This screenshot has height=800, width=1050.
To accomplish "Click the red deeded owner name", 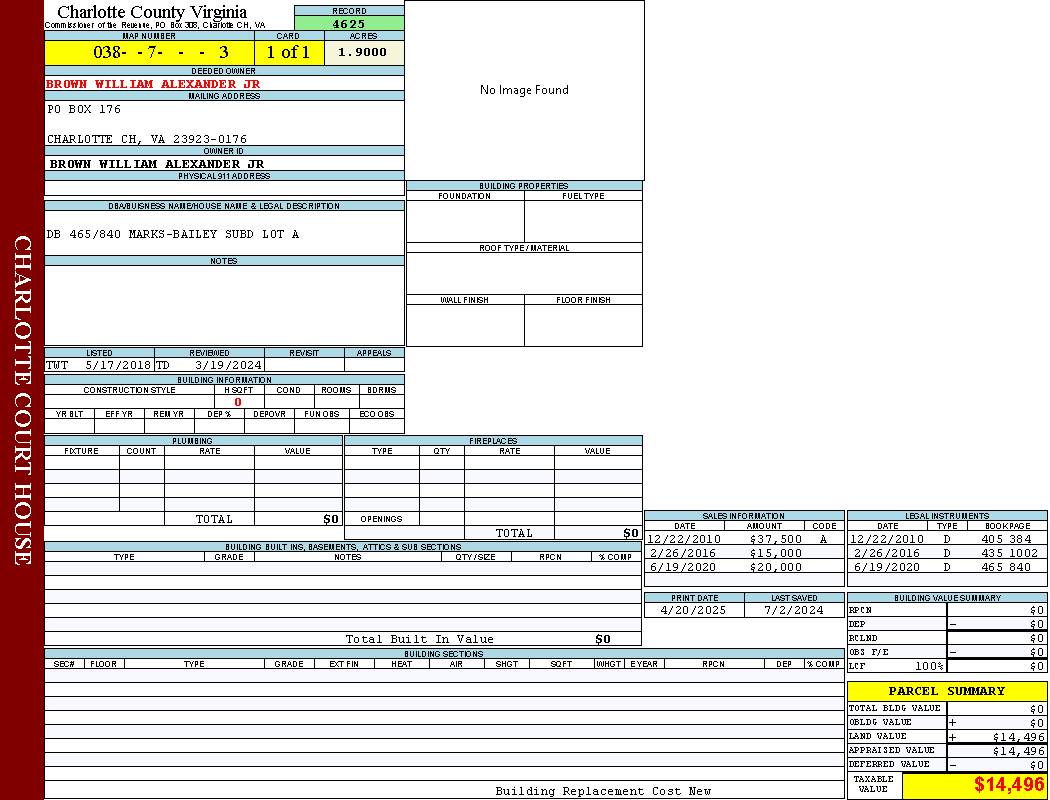I will [153, 84].
